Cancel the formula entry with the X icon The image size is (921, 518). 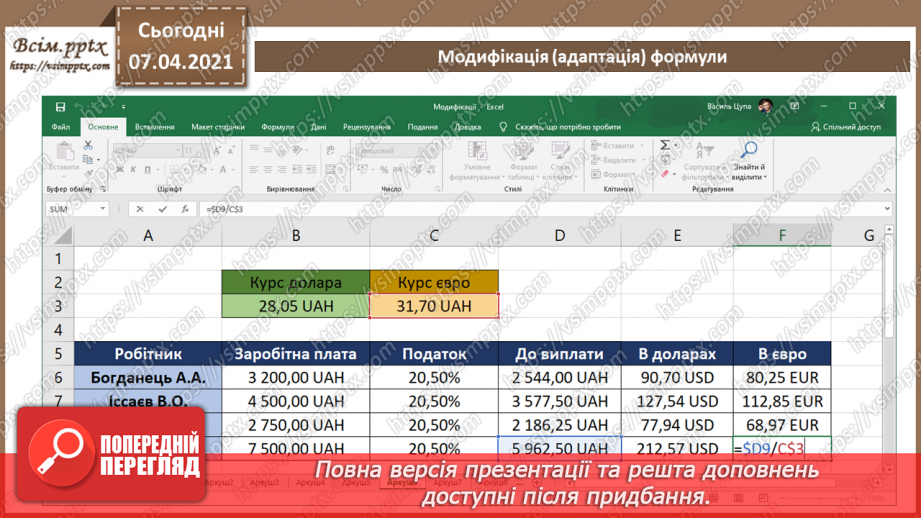coord(140,209)
